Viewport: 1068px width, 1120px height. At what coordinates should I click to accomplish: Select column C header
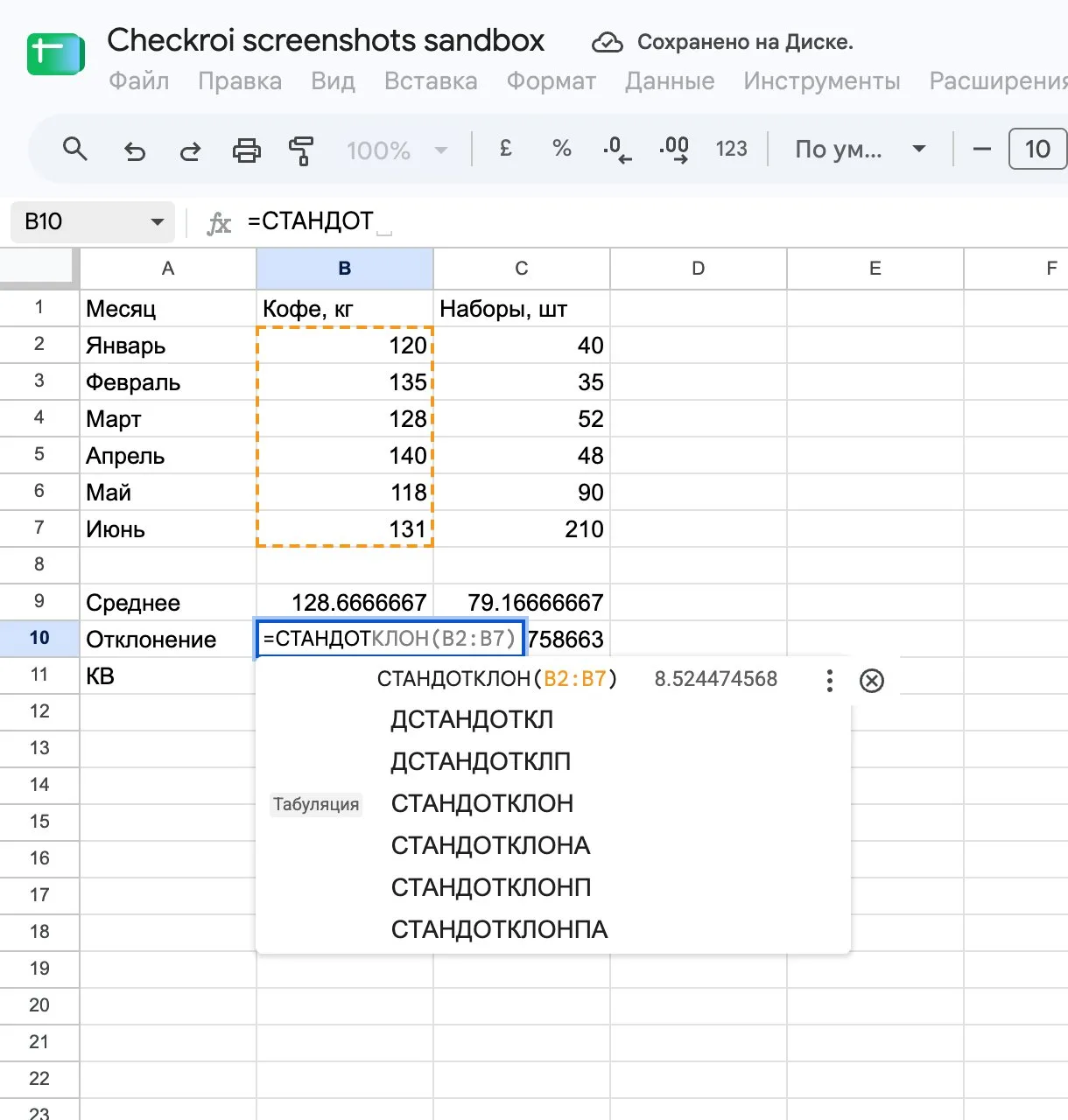click(522, 269)
